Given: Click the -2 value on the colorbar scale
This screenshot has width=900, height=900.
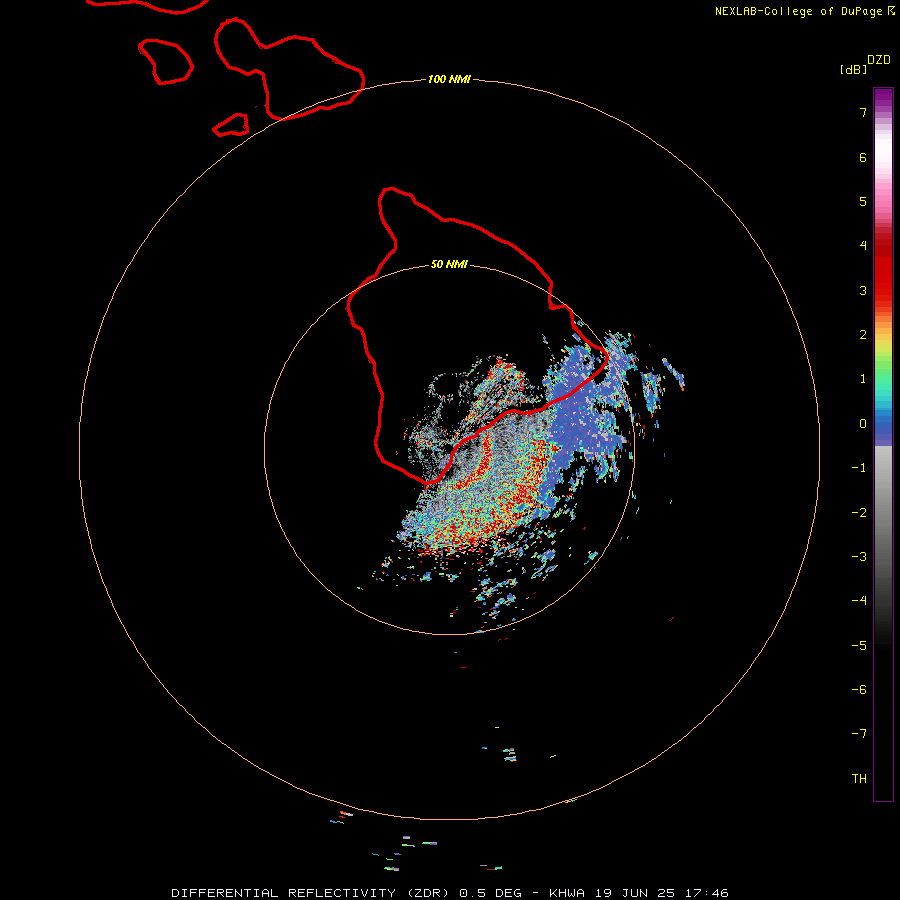Looking at the screenshot, I should point(859,513).
